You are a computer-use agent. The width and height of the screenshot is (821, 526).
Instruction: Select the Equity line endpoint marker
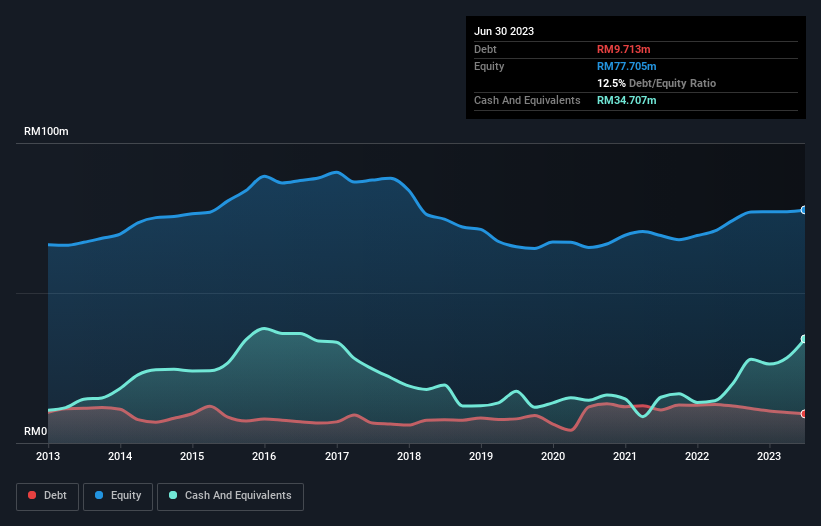coord(804,210)
